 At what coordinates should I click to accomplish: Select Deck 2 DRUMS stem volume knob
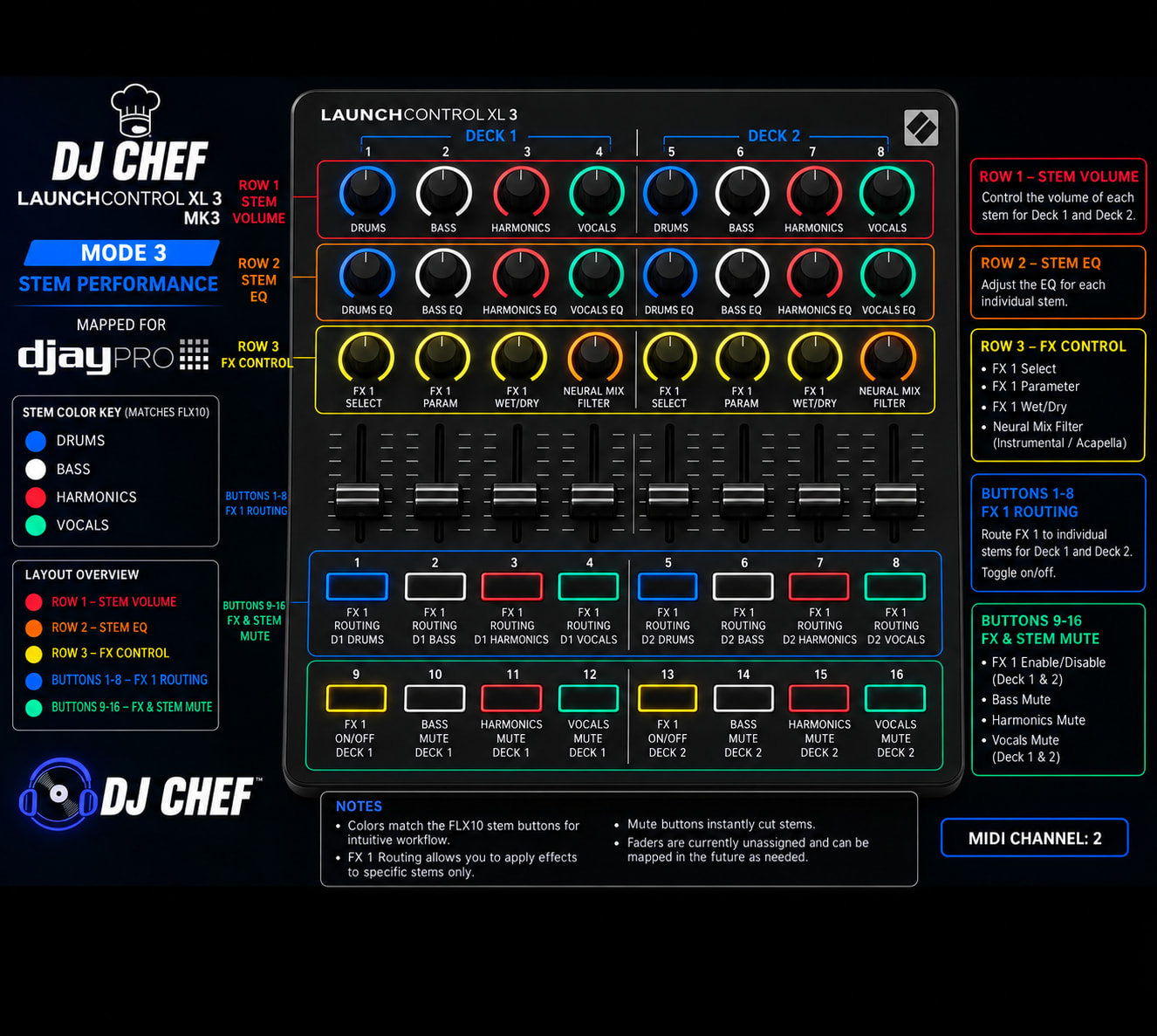(670, 192)
